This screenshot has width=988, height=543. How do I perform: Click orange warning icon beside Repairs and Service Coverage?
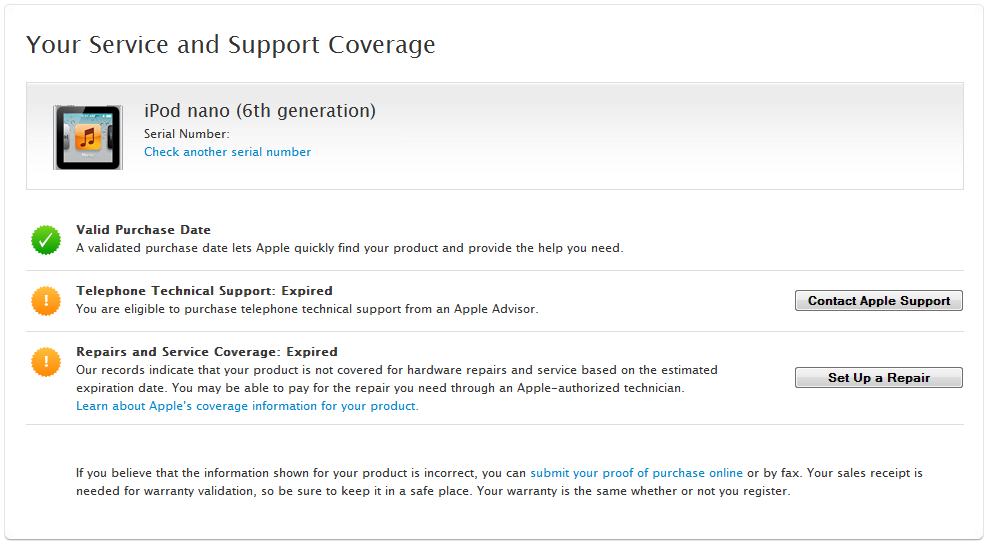tap(46, 362)
